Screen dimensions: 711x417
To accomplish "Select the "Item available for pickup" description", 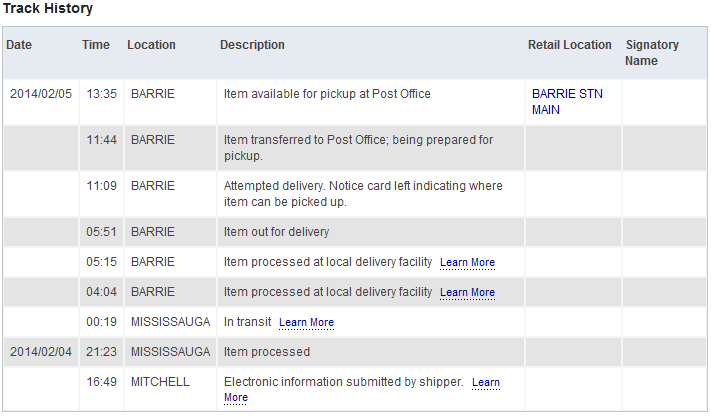I will tap(327, 94).
